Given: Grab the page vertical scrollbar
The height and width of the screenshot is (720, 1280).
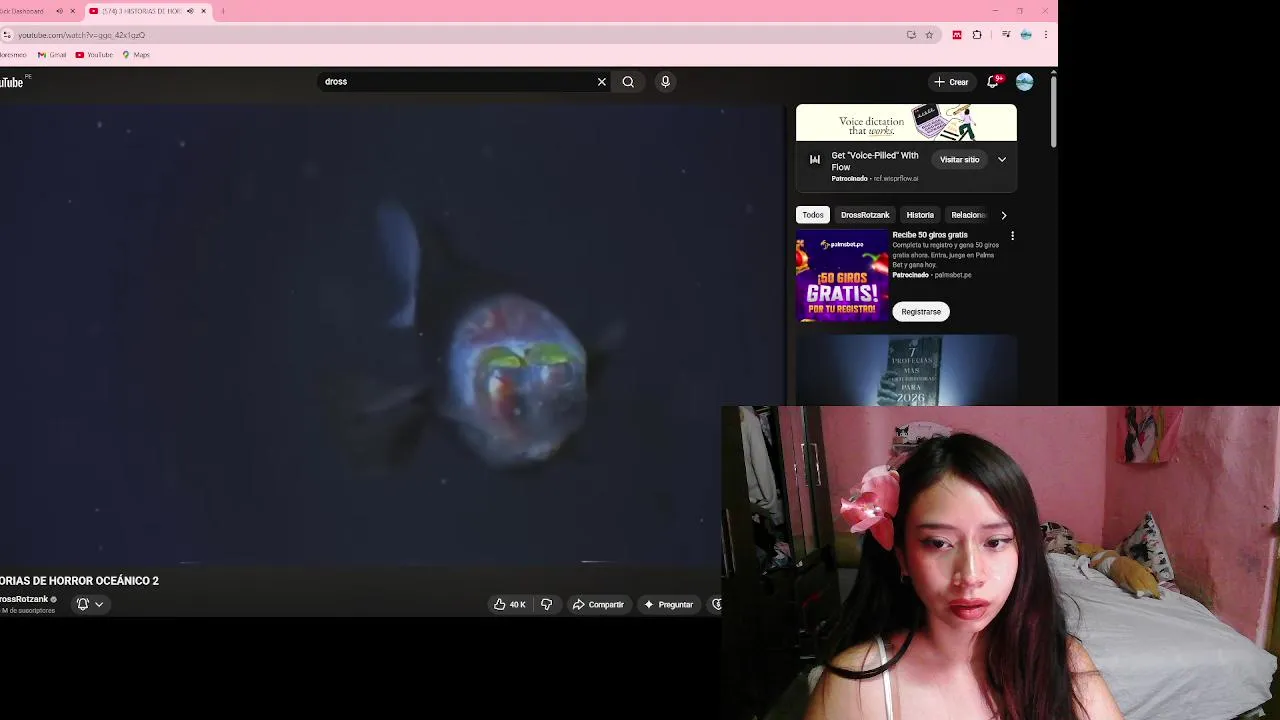Looking at the screenshot, I should pyautogui.click(x=1053, y=112).
